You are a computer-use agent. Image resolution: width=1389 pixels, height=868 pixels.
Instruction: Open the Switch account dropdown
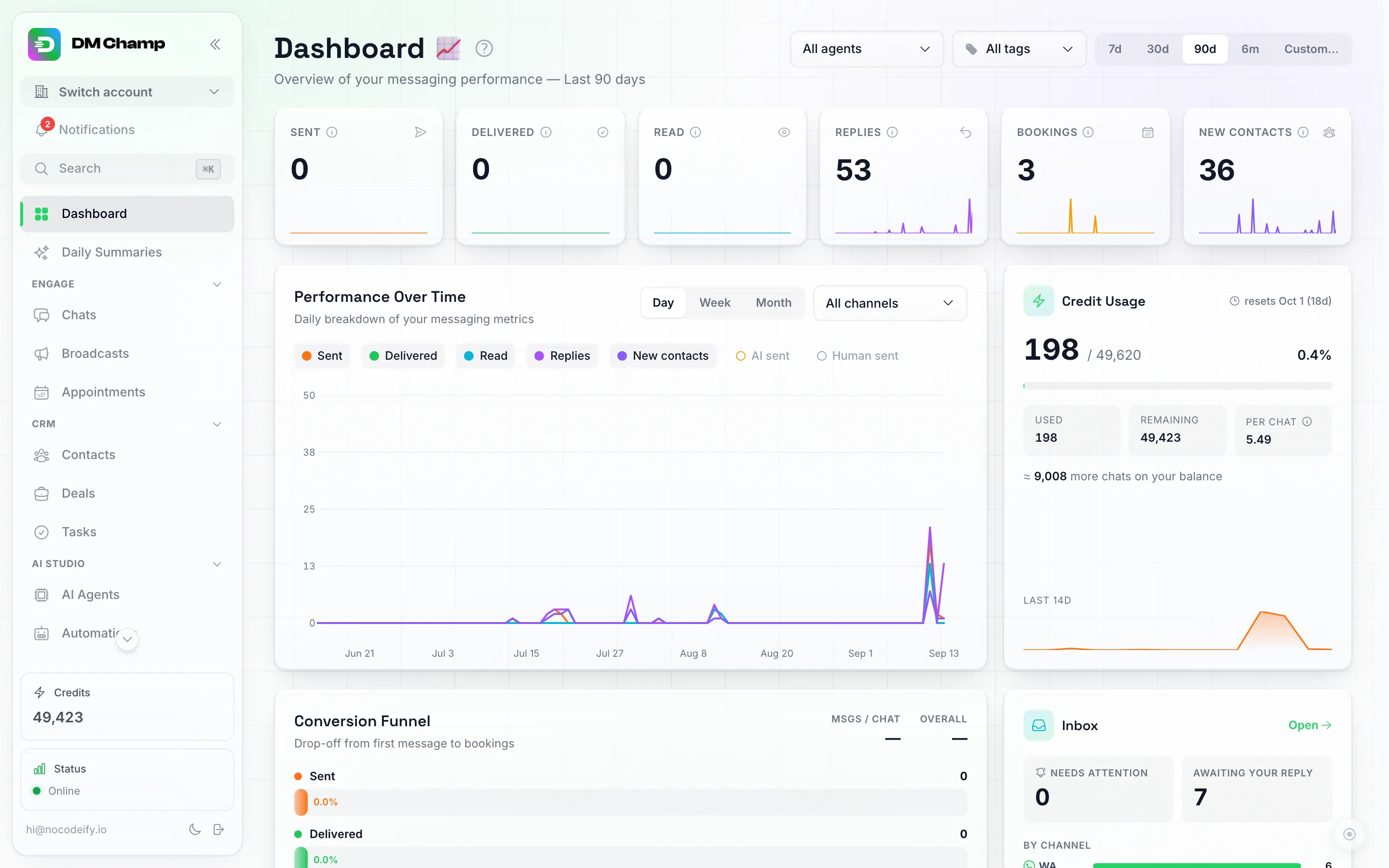pyautogui.click(x=127, y=92)
